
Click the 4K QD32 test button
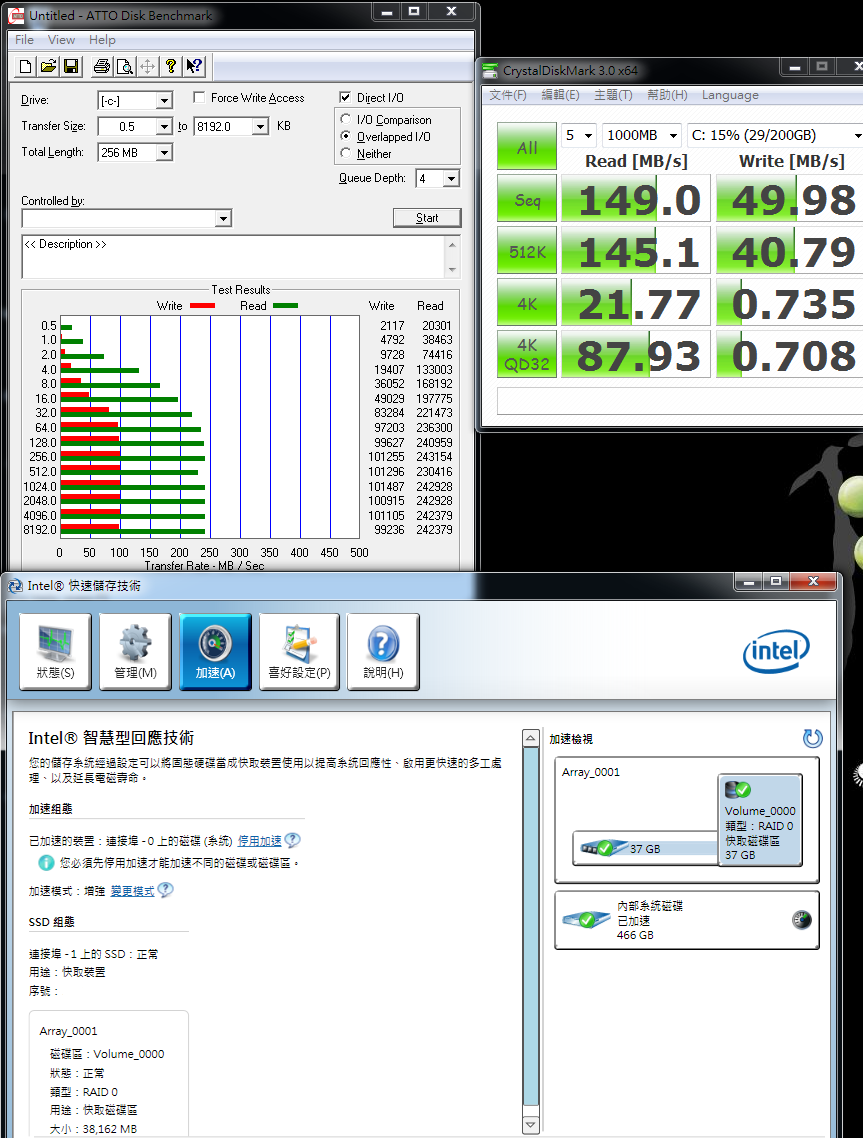pos(527,355)
